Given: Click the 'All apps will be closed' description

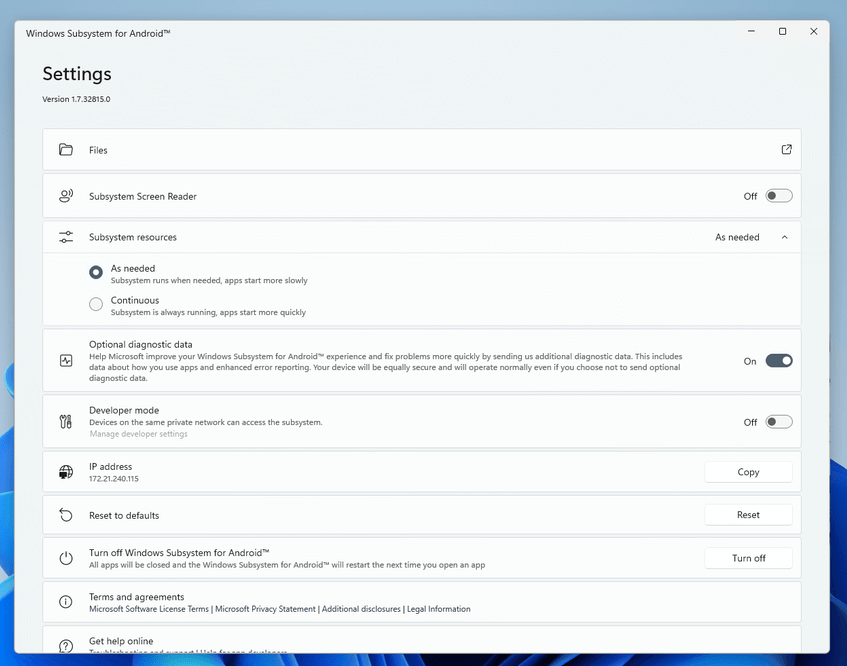Looking at the screenshot, I should pyautogui.click(x=287, y=565).
